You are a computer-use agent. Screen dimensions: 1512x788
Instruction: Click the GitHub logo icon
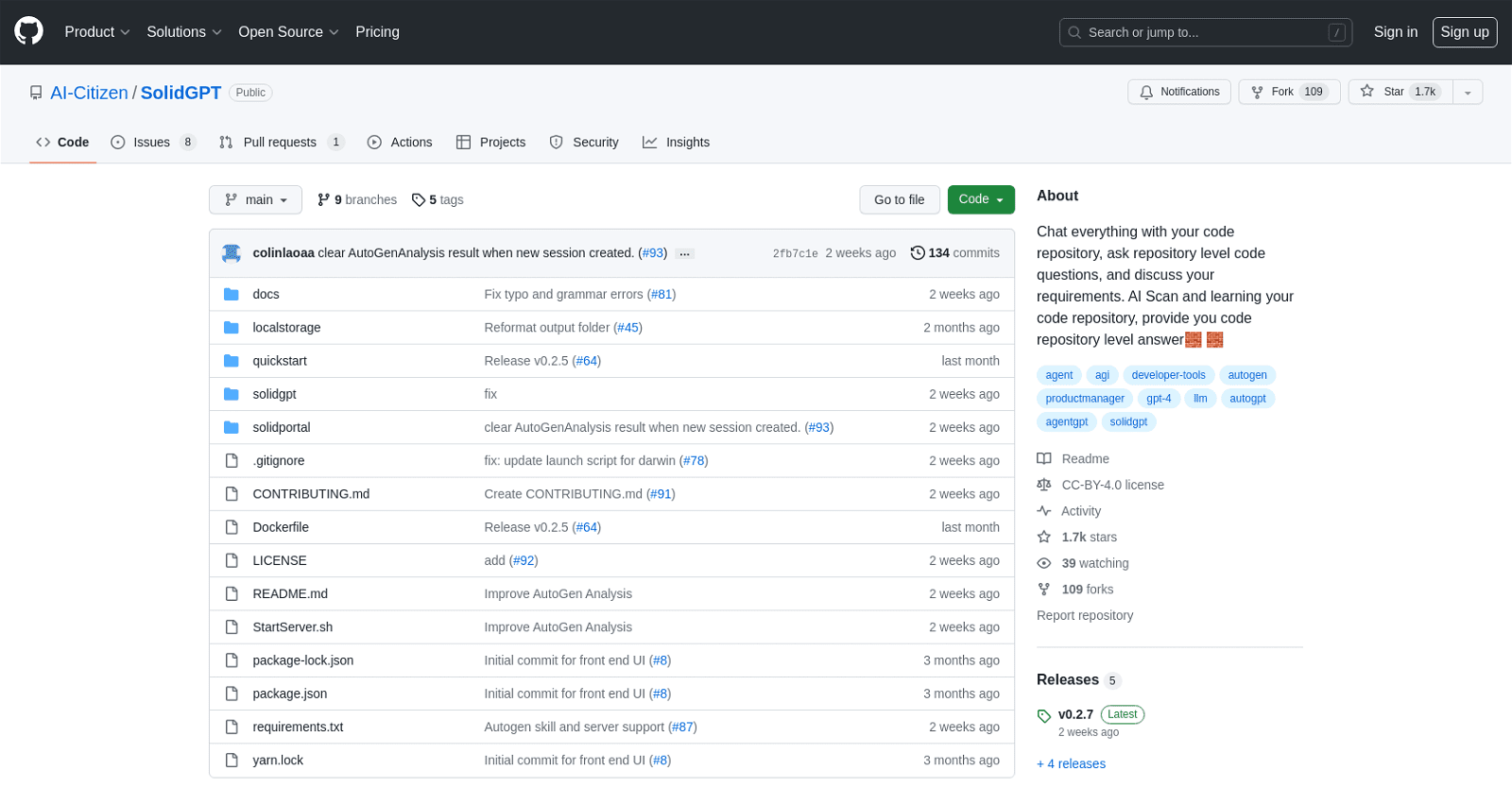28,31
